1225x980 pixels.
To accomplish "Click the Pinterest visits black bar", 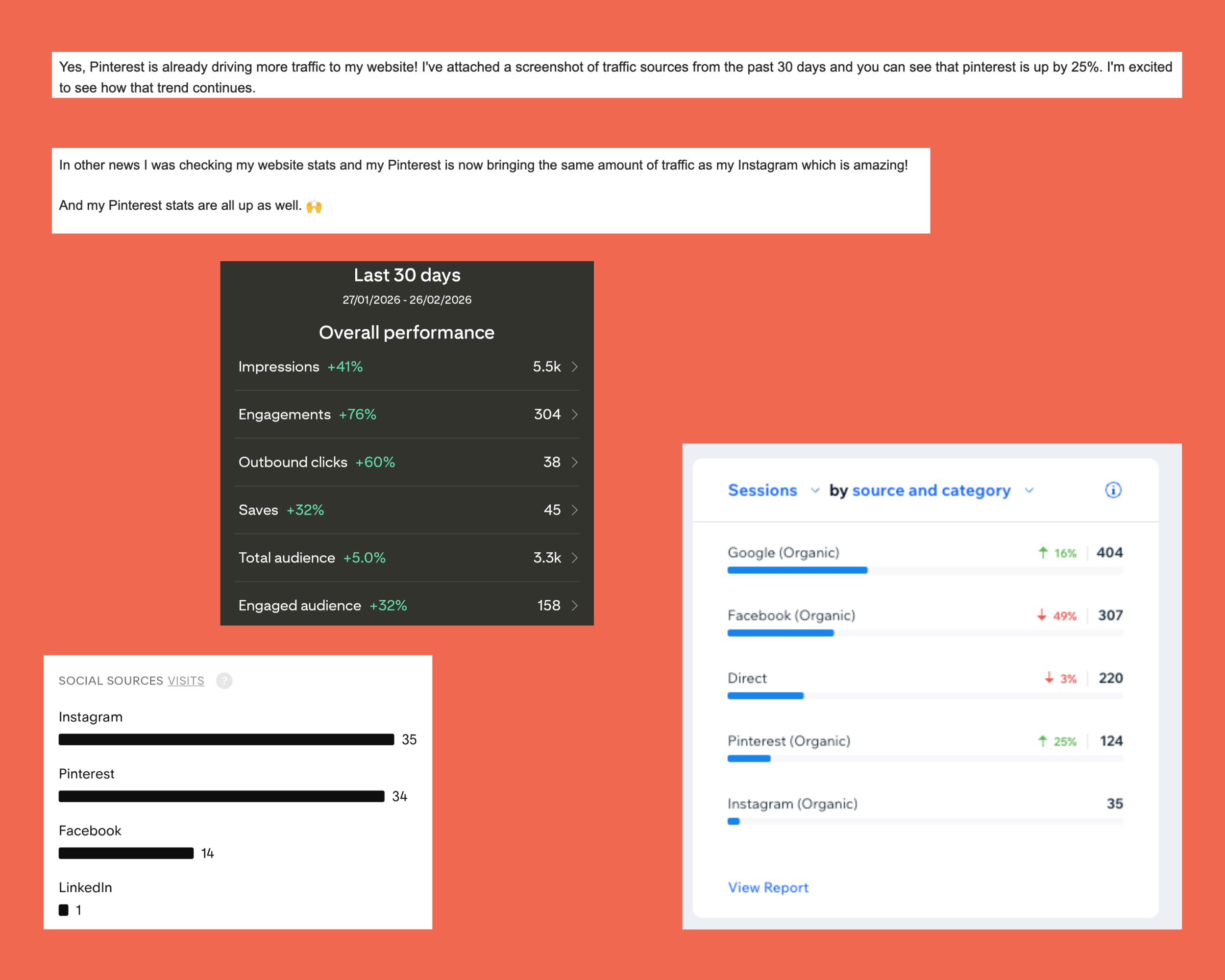I will (221, 796).
